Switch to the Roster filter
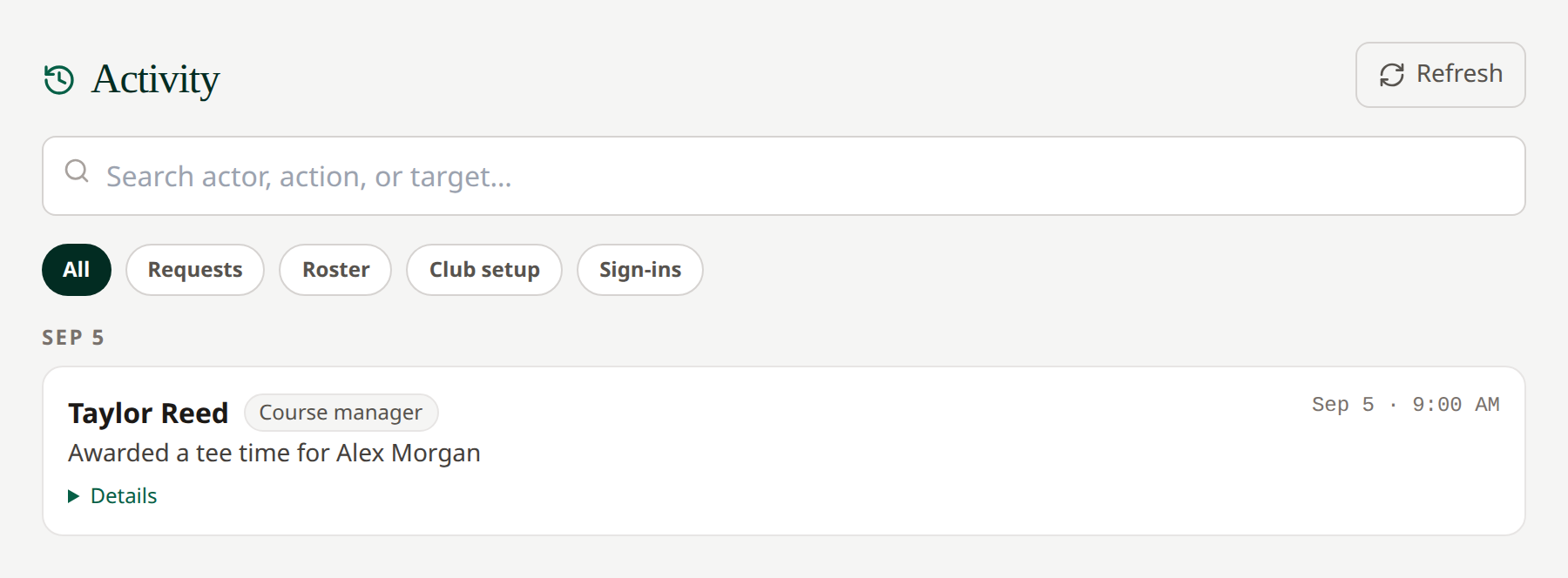The width and height of the screenshot is (1568, 578). [x=335, y=270]
